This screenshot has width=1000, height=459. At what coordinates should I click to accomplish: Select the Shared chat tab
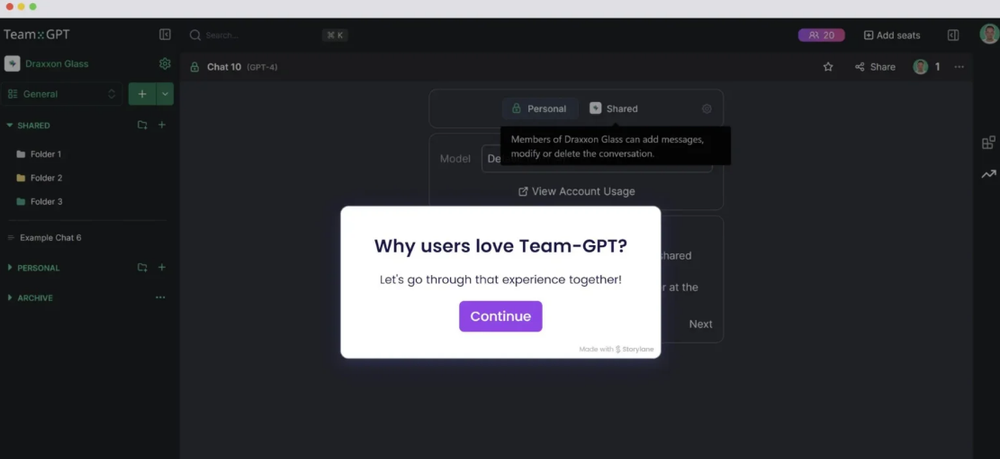(x=614, y=108)
